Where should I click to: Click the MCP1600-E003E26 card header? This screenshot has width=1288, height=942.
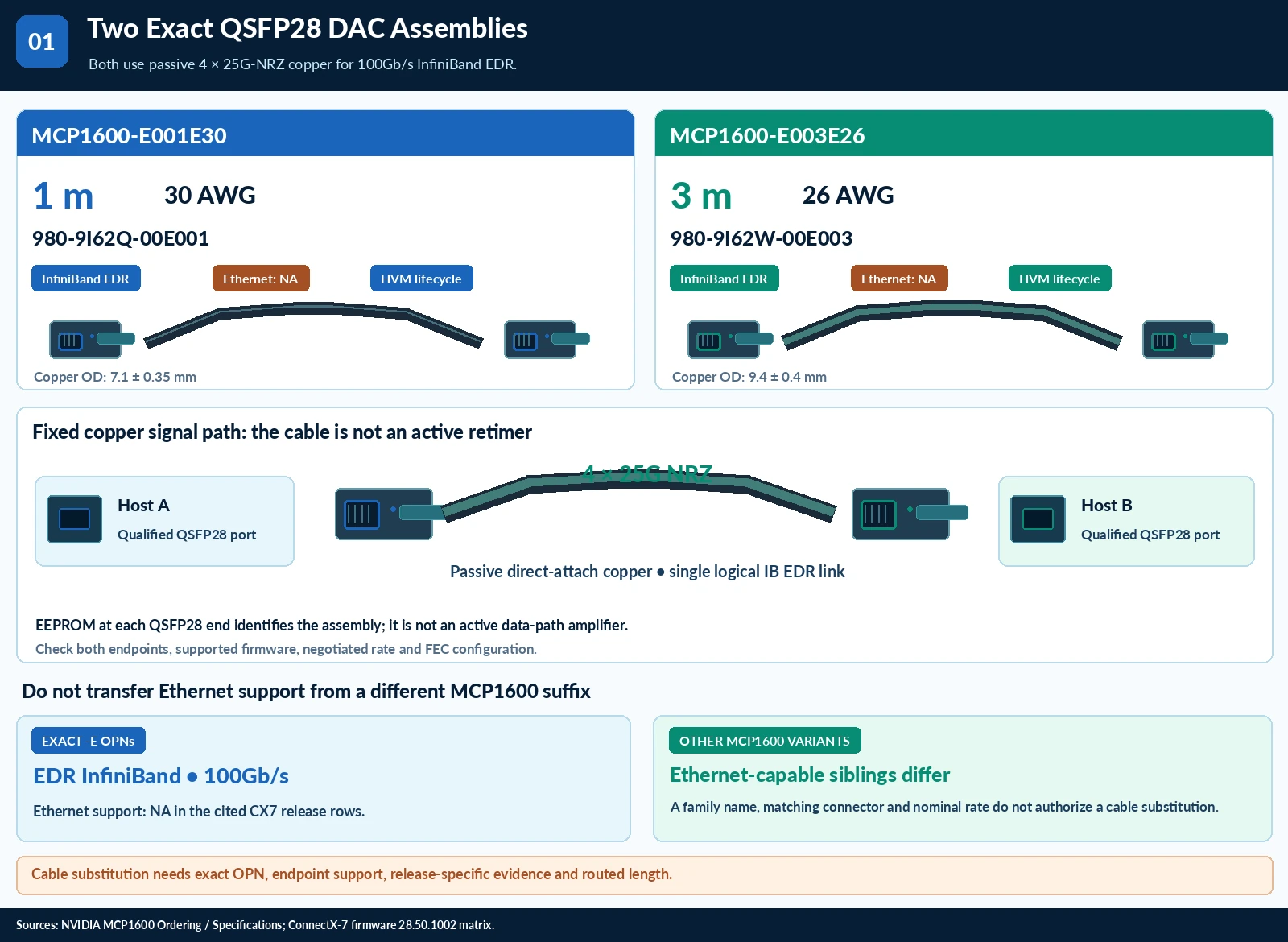[x=964, y=134]
